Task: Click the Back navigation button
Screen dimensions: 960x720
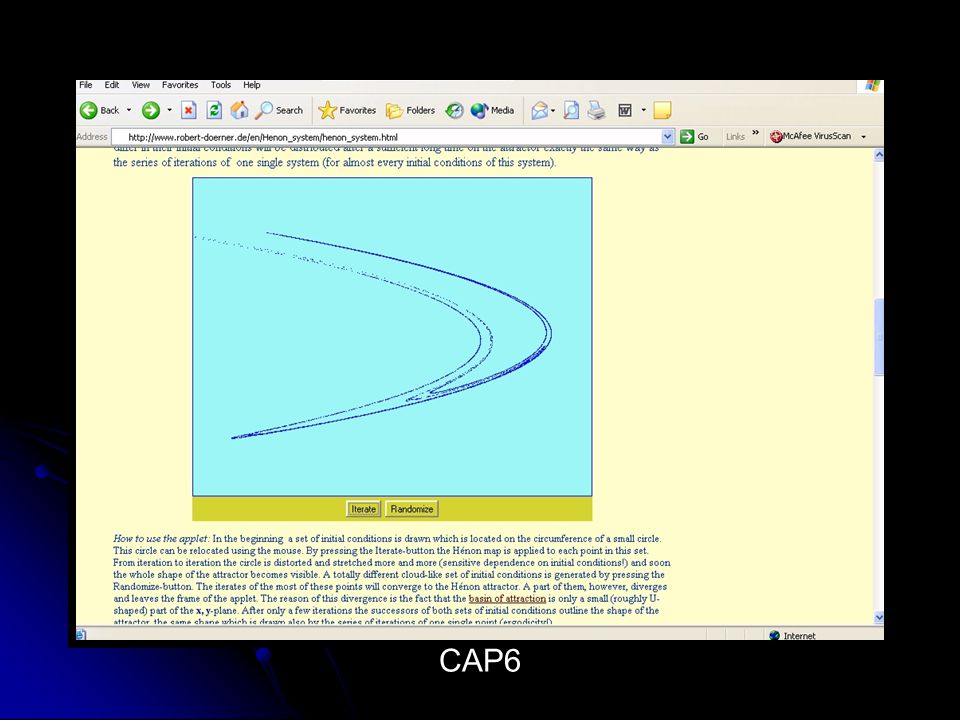Action: [x=100, y=110]
